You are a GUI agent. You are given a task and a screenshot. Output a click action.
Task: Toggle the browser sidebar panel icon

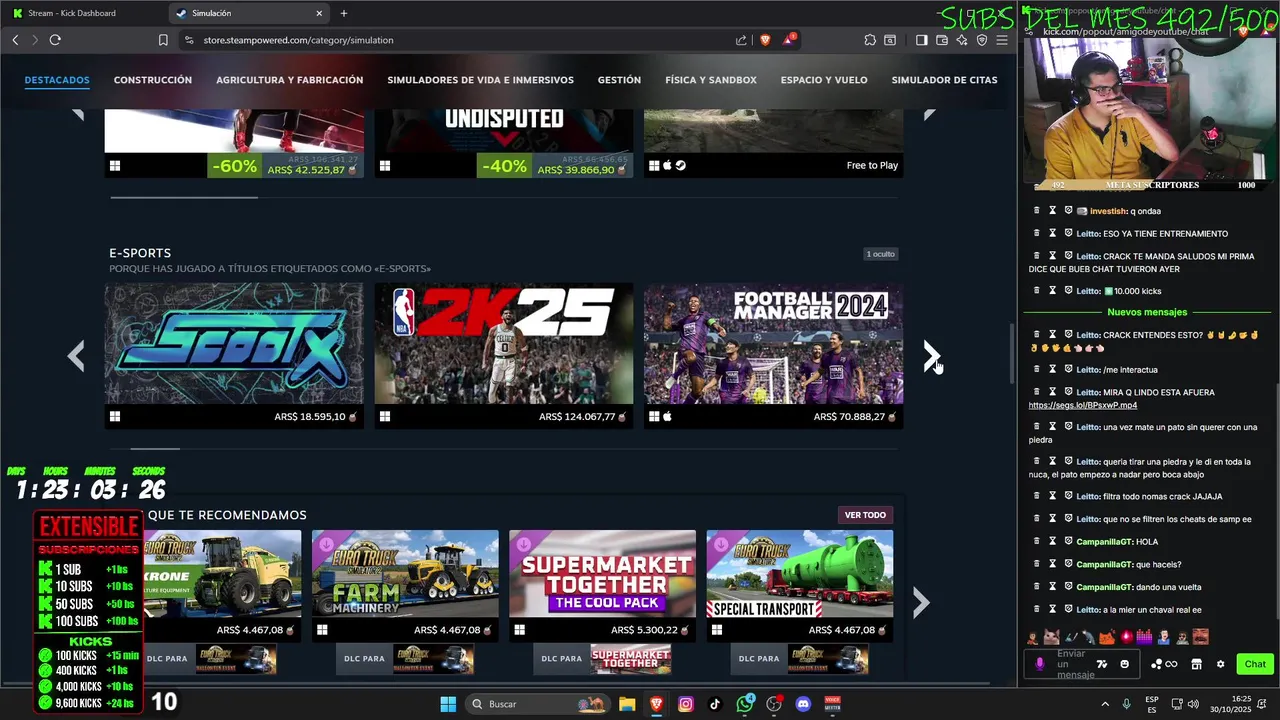[x=922, y=40]
